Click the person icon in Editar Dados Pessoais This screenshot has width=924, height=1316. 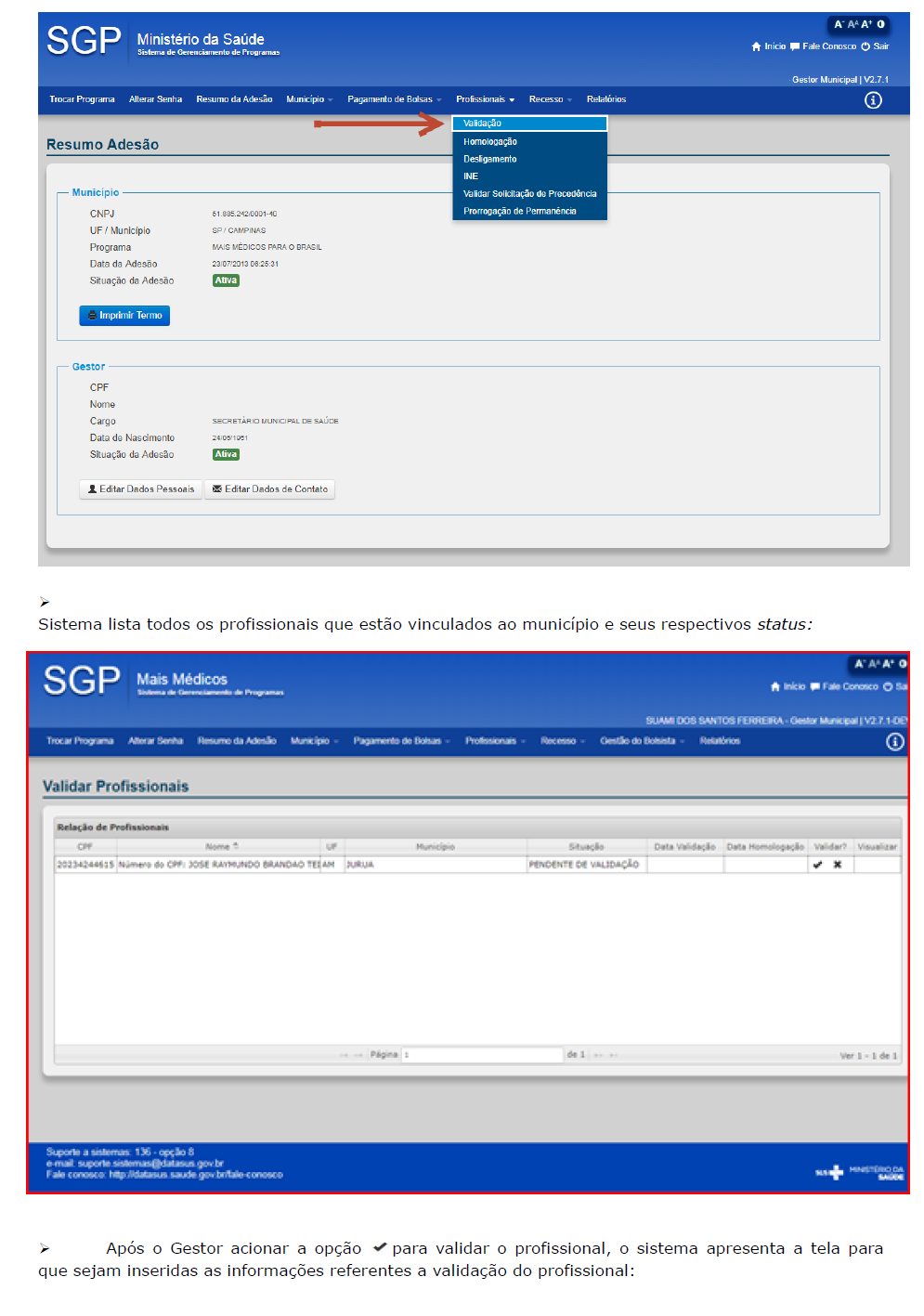click(x=93, y=489)
